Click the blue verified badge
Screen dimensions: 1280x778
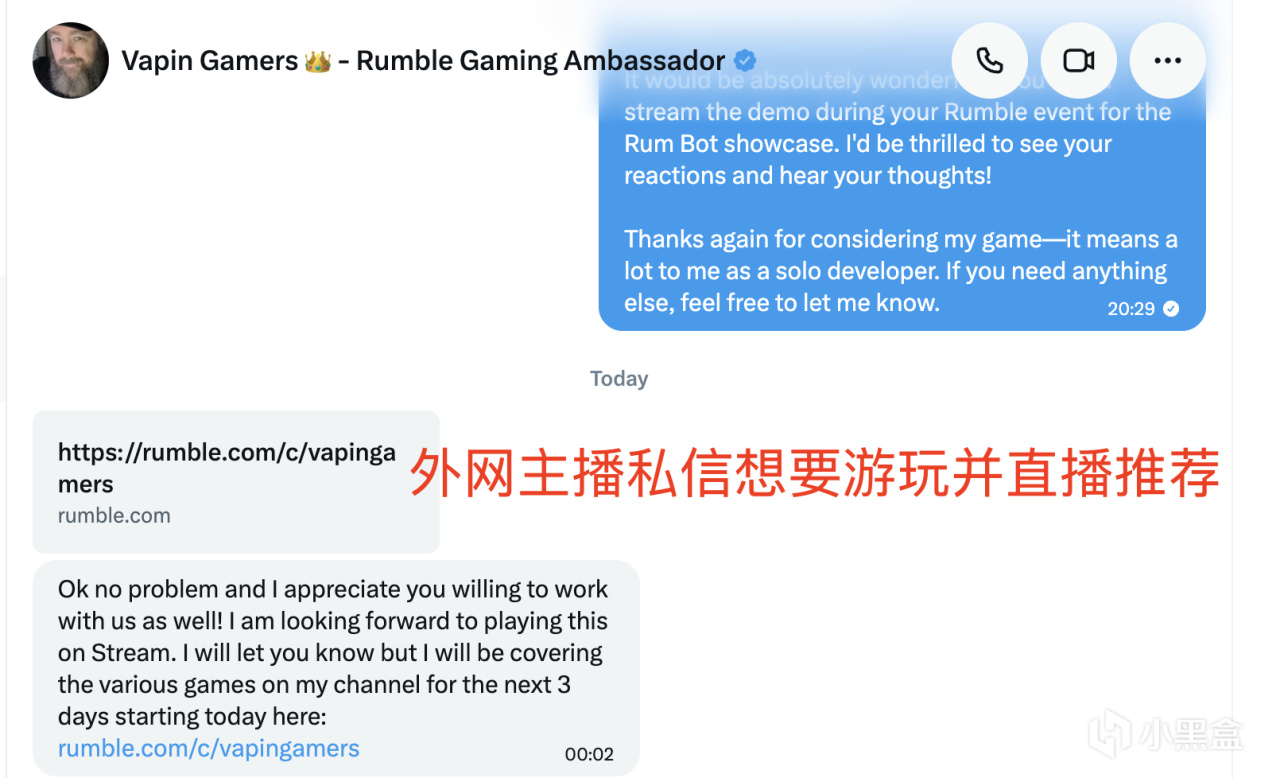745,60
